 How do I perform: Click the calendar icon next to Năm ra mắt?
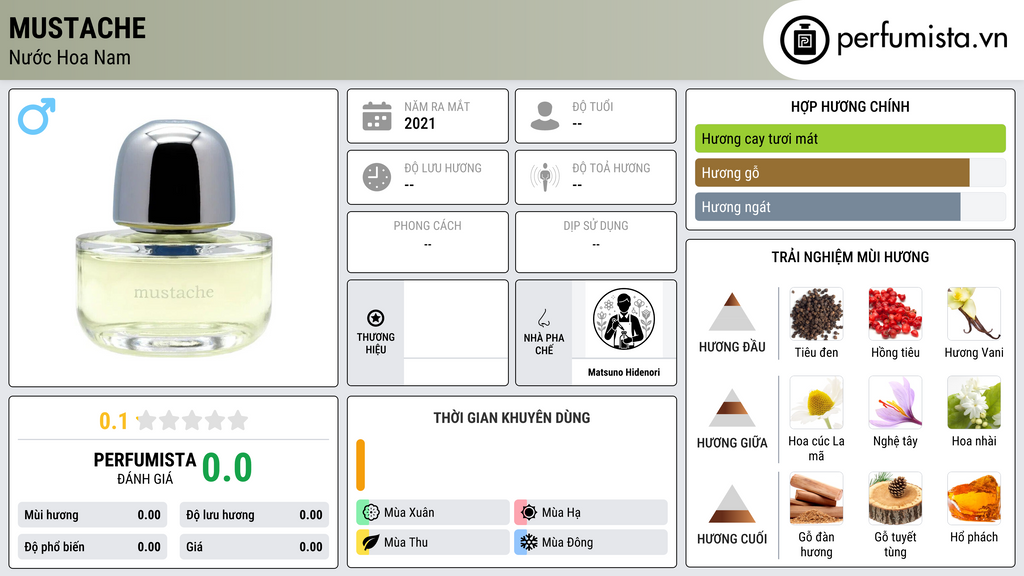377,116
